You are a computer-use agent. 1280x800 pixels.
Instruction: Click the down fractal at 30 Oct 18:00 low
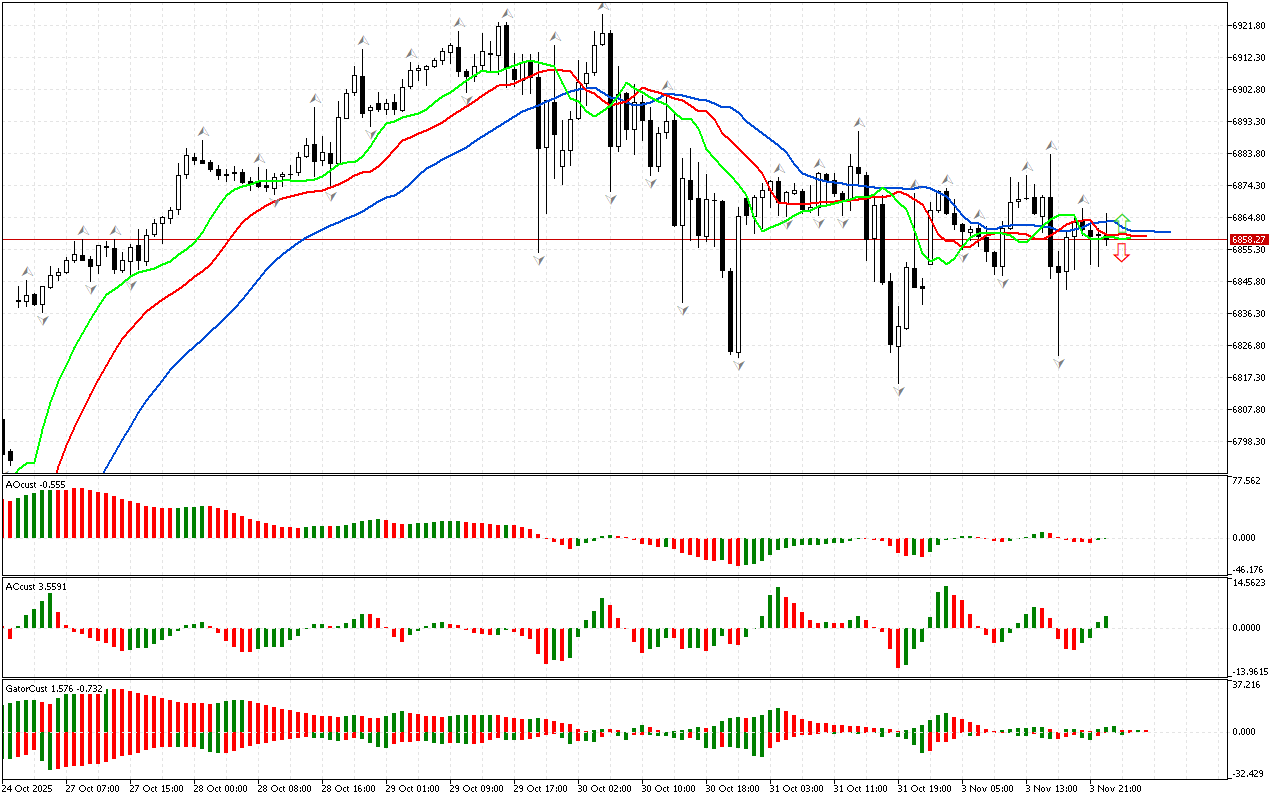[739, 365]
